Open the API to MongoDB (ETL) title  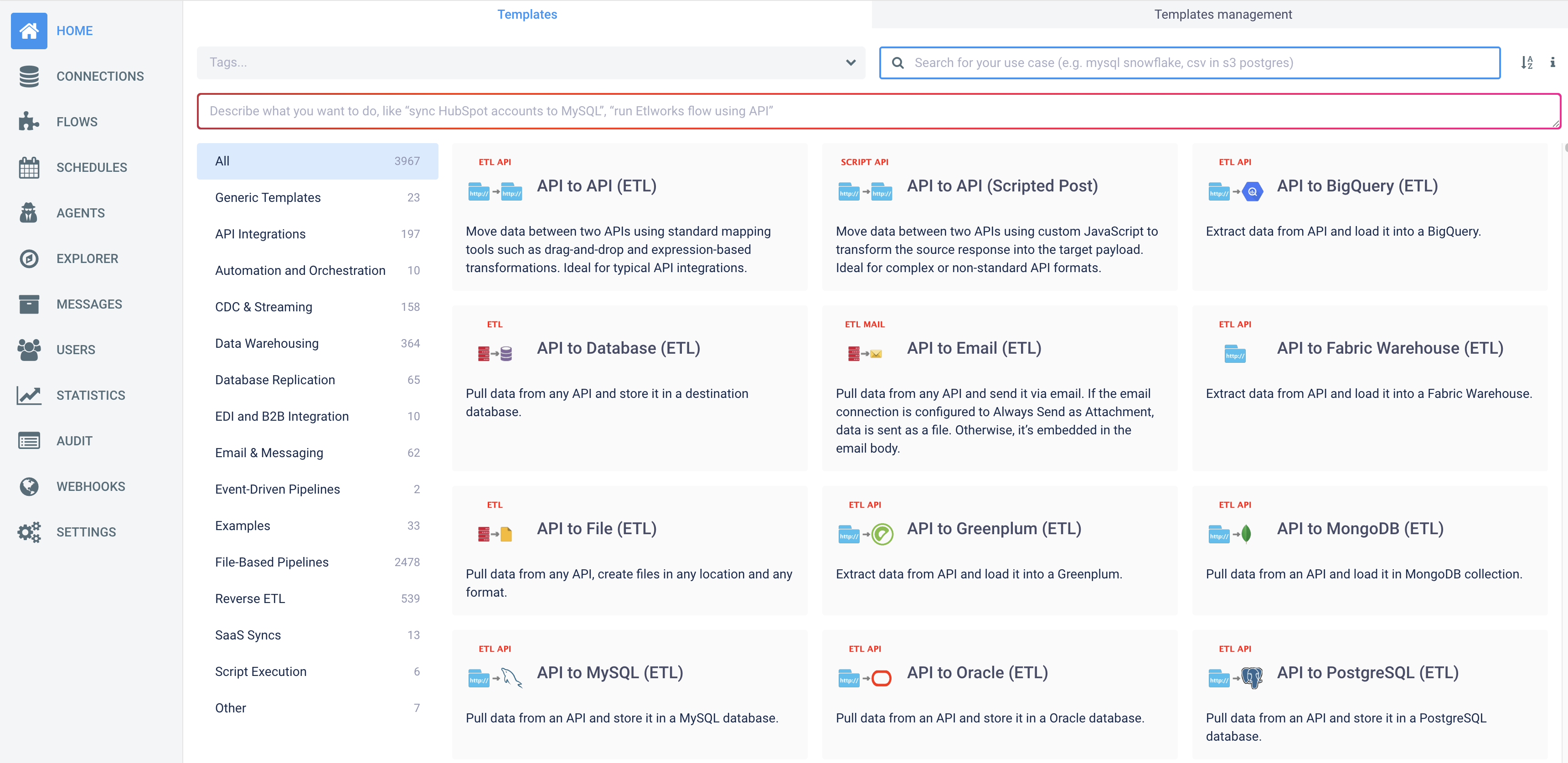click(x=1360, y=529)
